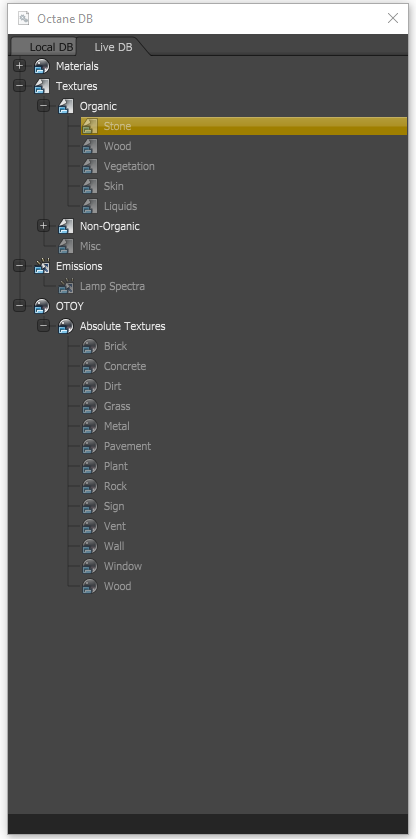The height and width of the screenshot is (839, 416).
Task: Click the icon beside Vegetation
Action: (x=89, y=166)
